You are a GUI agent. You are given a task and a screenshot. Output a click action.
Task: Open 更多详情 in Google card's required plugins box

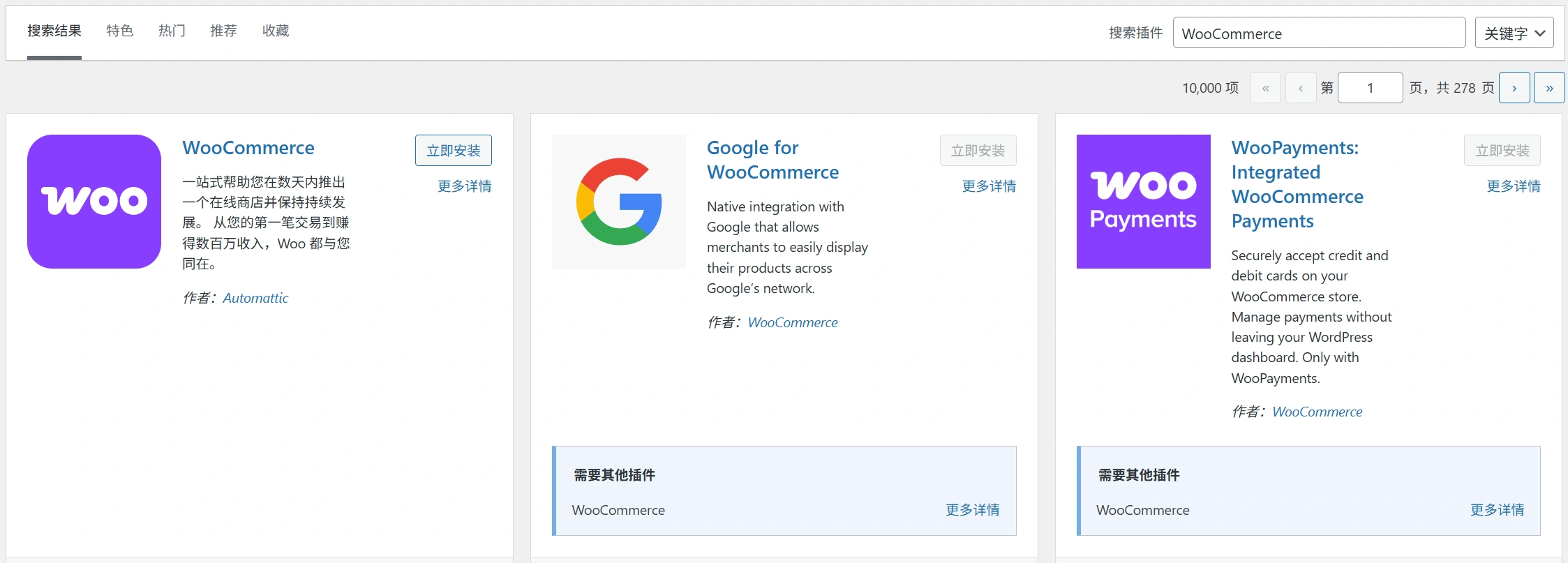click(973, 510)
